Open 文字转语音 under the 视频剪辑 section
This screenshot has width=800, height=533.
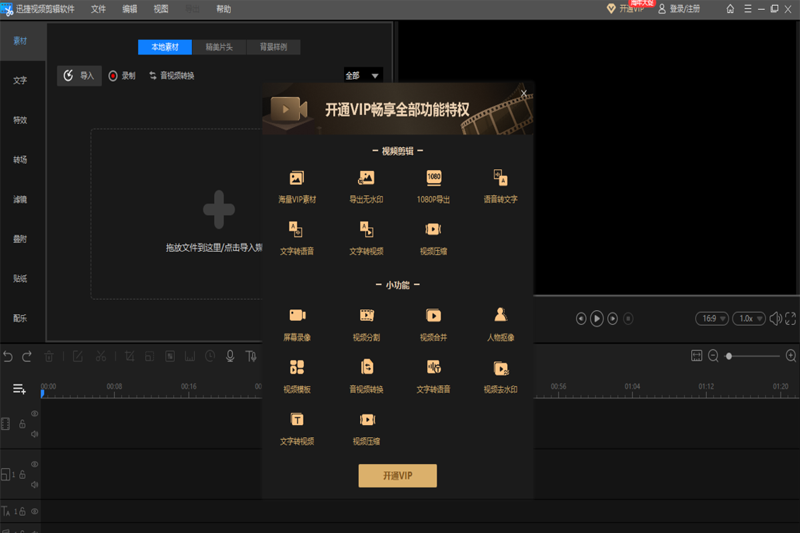(296, 230)
